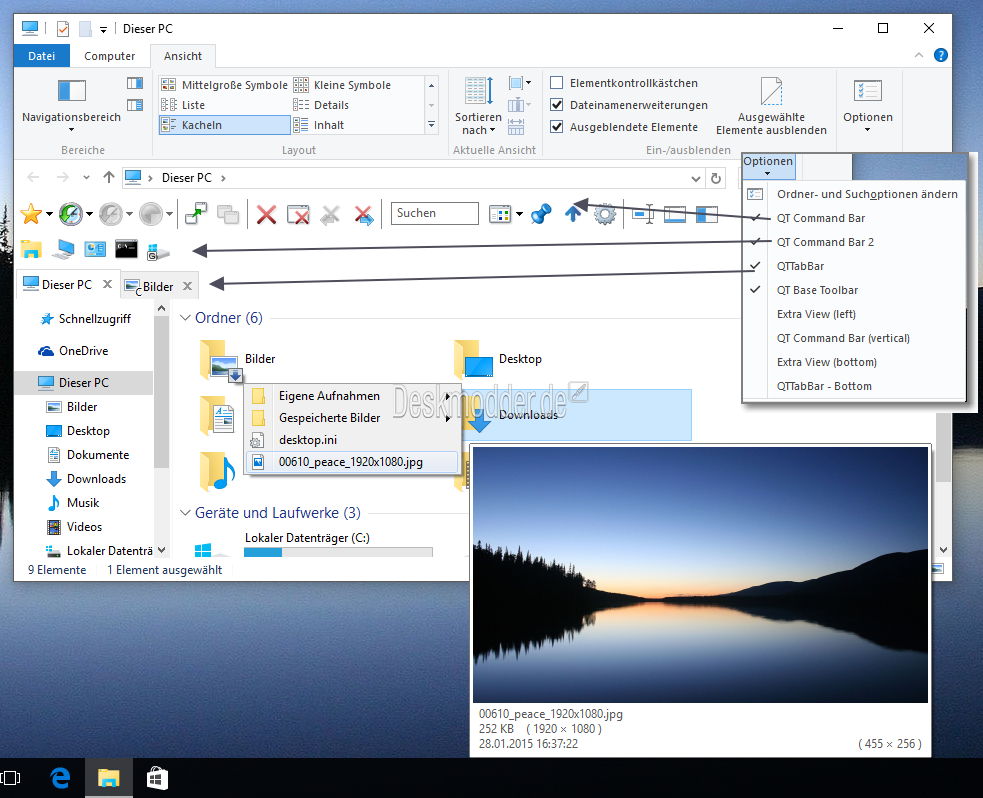Click the yellow star favorites icon
Image resolution: width=983 pixels, height=798 pixels.
31,214
